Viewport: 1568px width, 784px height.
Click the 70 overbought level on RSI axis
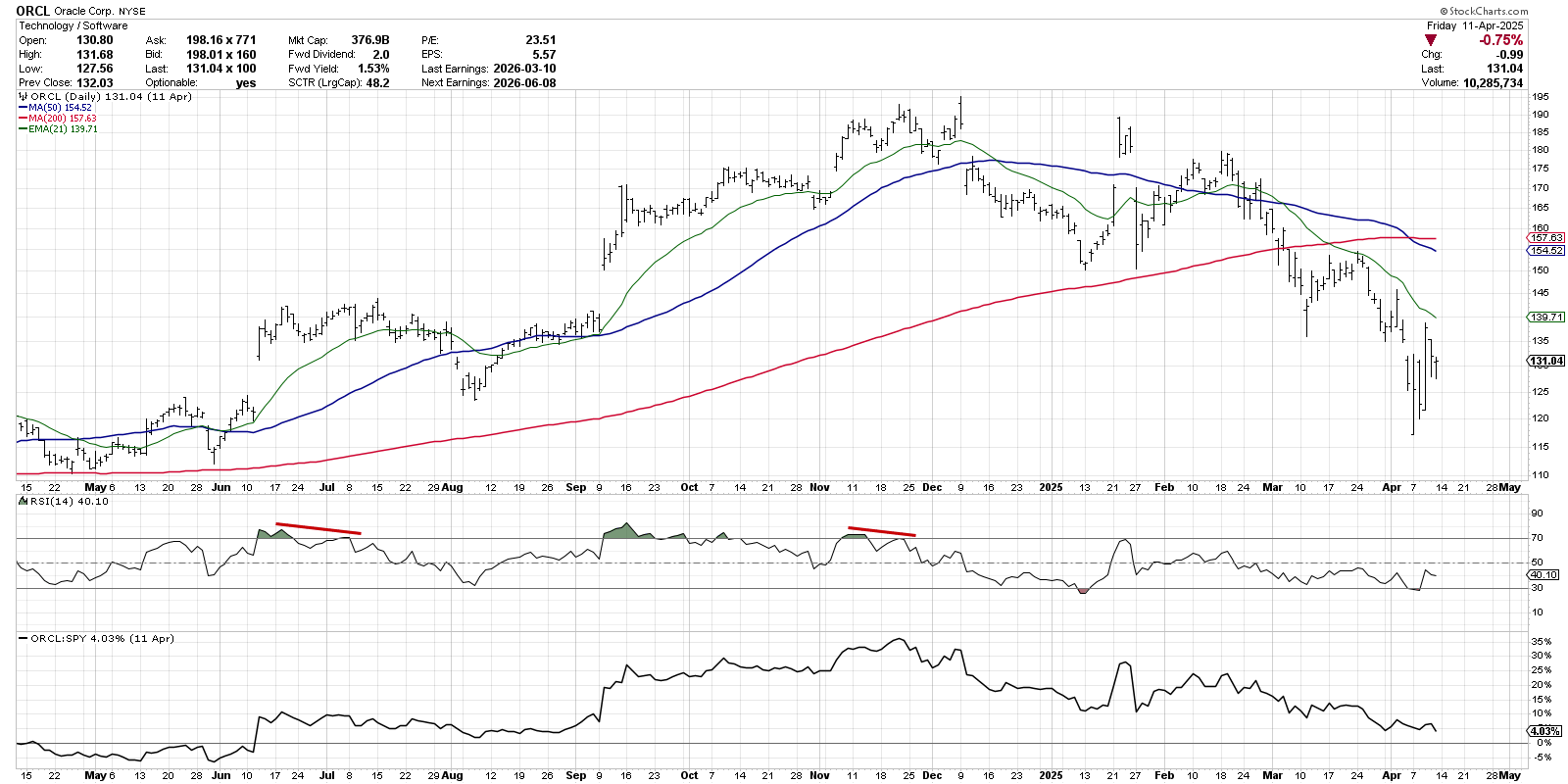tap(1537, 538)
